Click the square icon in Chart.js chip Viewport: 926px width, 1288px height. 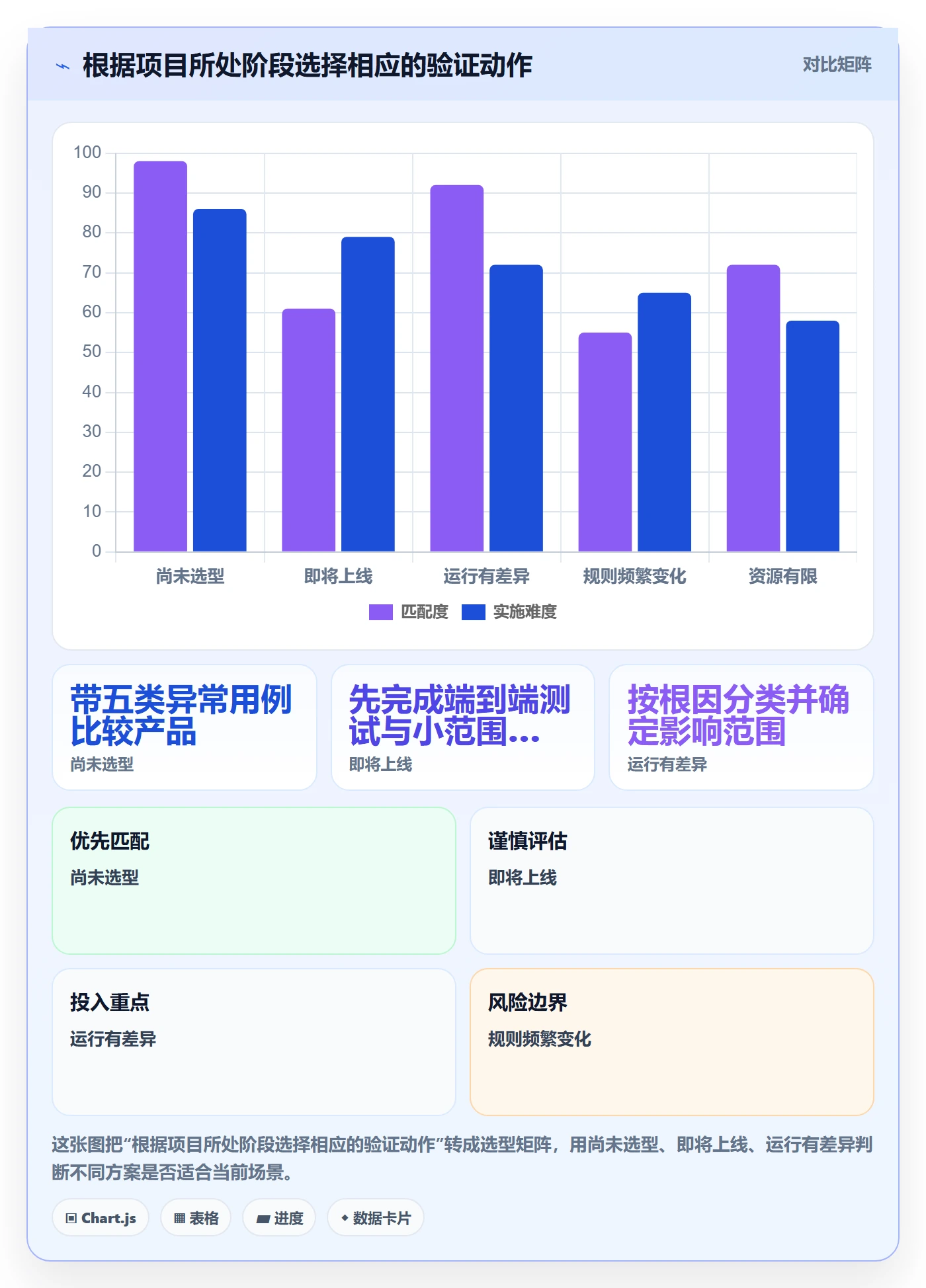coord(71,1219)
